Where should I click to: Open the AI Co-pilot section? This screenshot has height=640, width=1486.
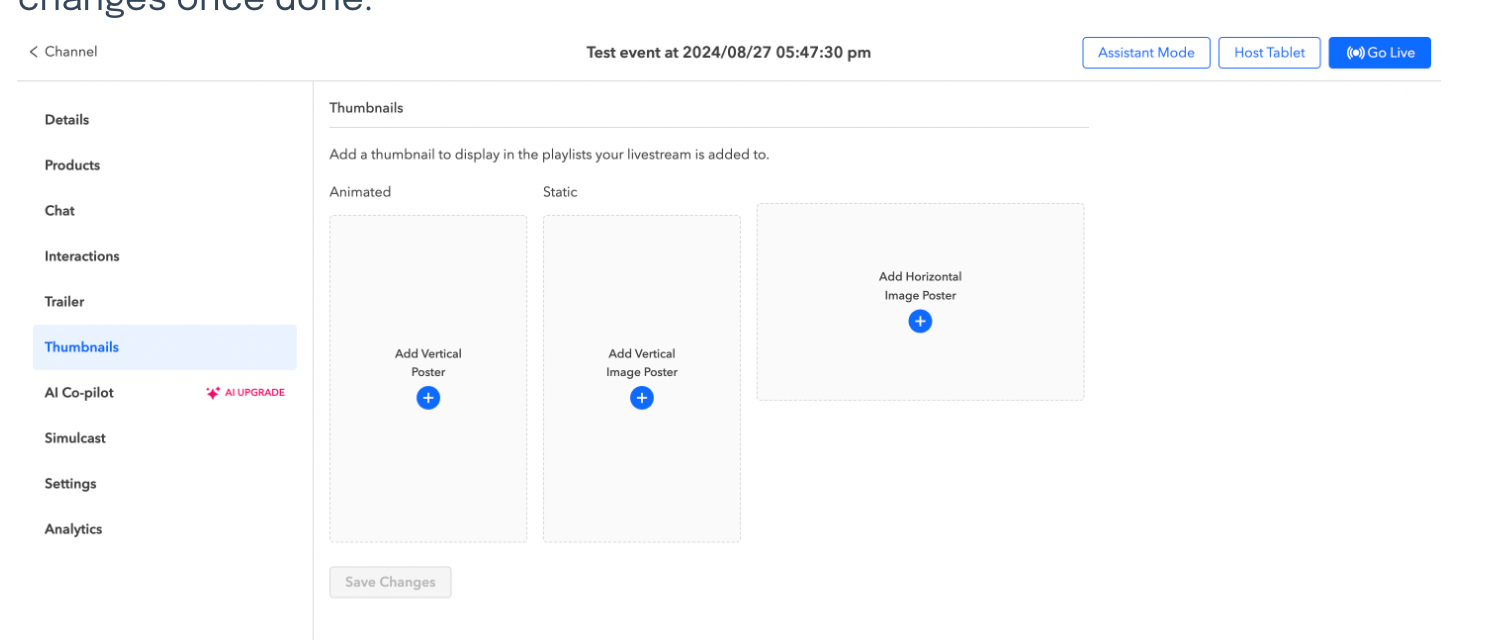[78, 392]
